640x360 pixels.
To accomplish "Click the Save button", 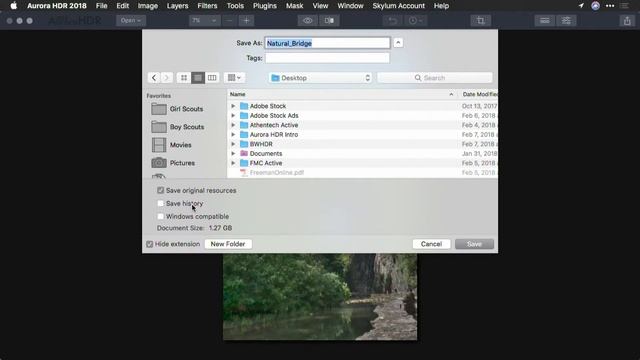I will point(474,244).
